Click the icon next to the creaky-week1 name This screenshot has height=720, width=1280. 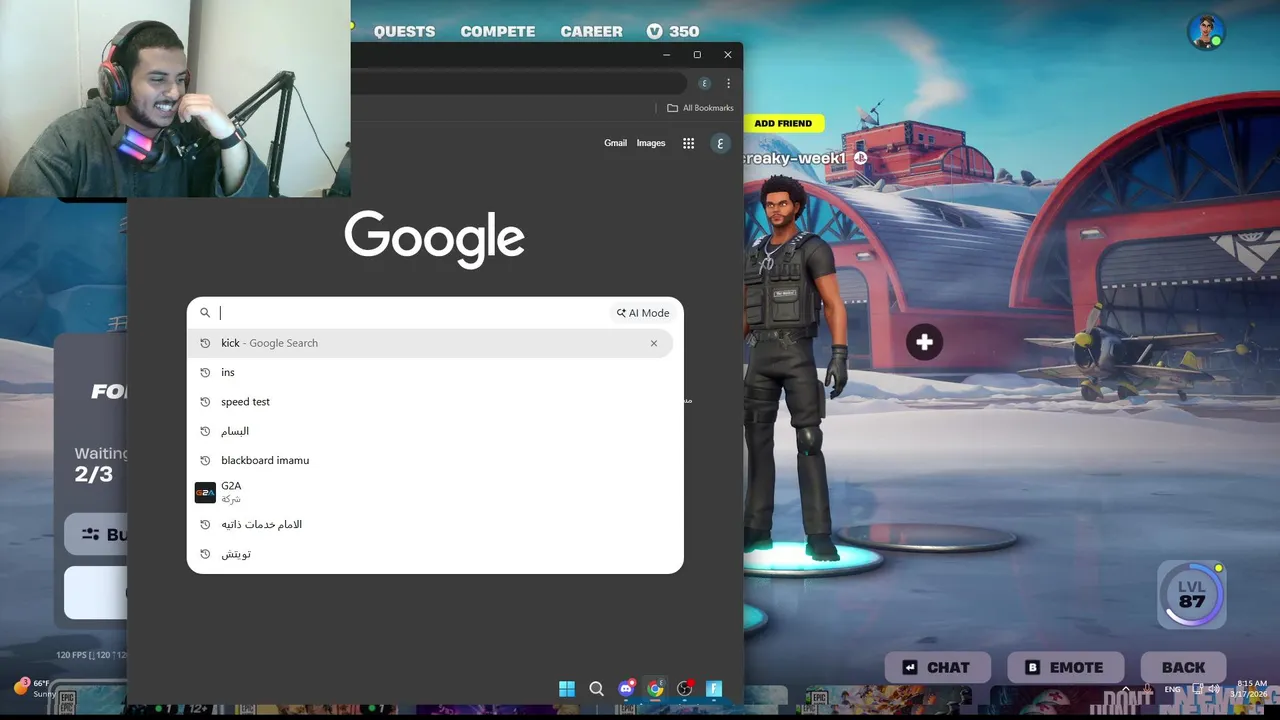(x=860, y=158)
